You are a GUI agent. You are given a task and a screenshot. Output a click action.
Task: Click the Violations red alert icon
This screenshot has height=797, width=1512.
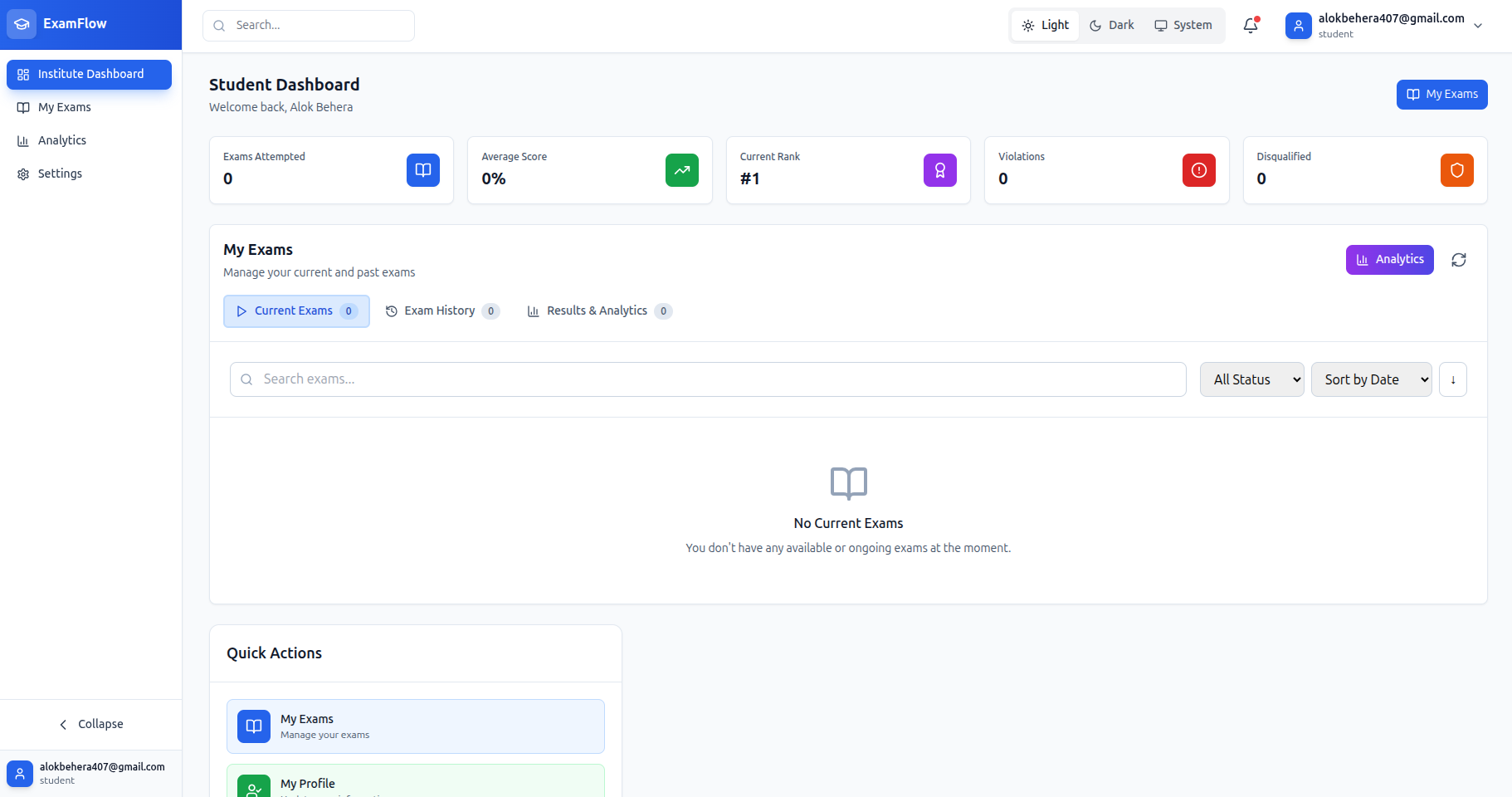tap(1197, 170)
